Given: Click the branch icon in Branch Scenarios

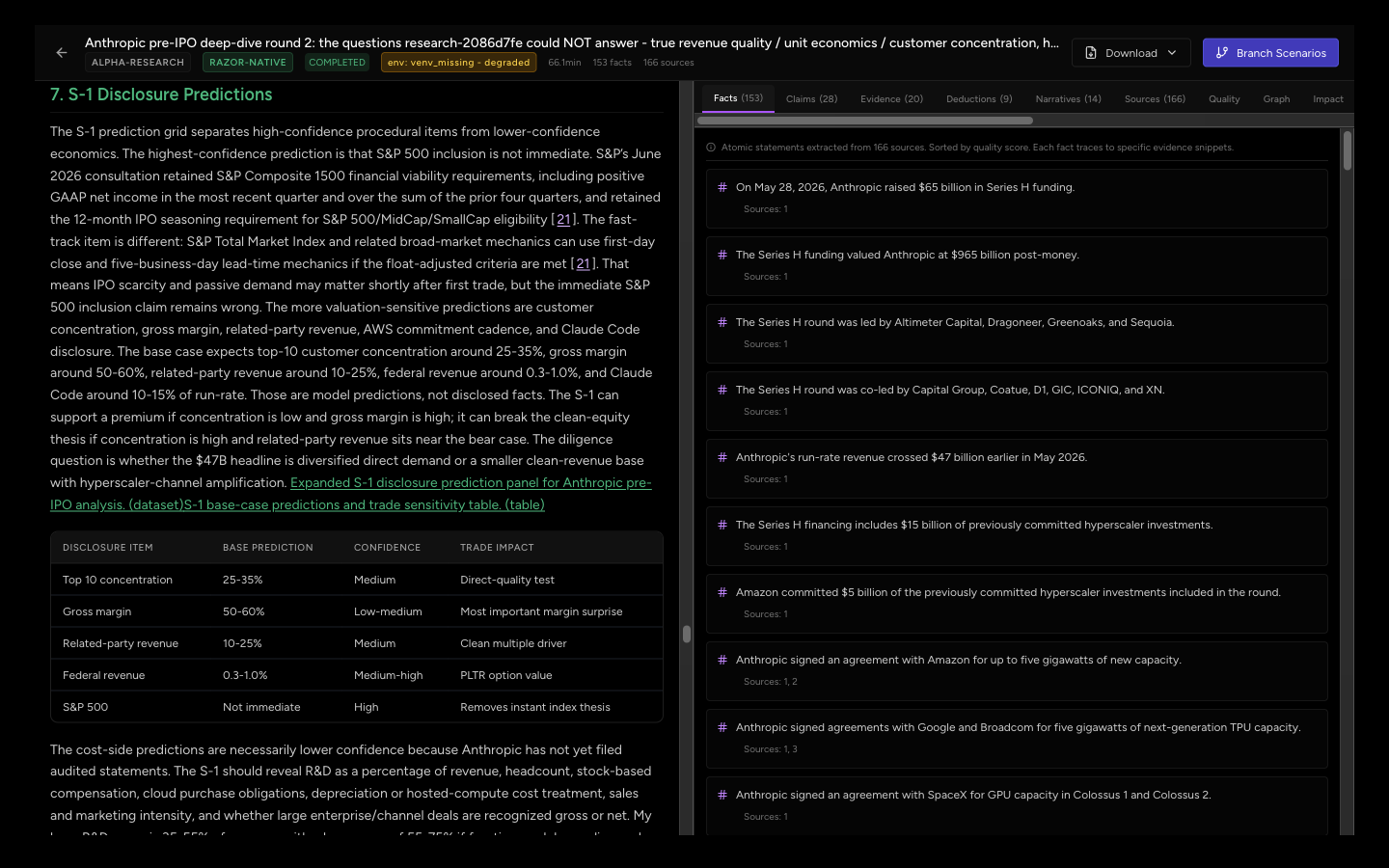Looking at the screenshot, I should point(1222,53).
